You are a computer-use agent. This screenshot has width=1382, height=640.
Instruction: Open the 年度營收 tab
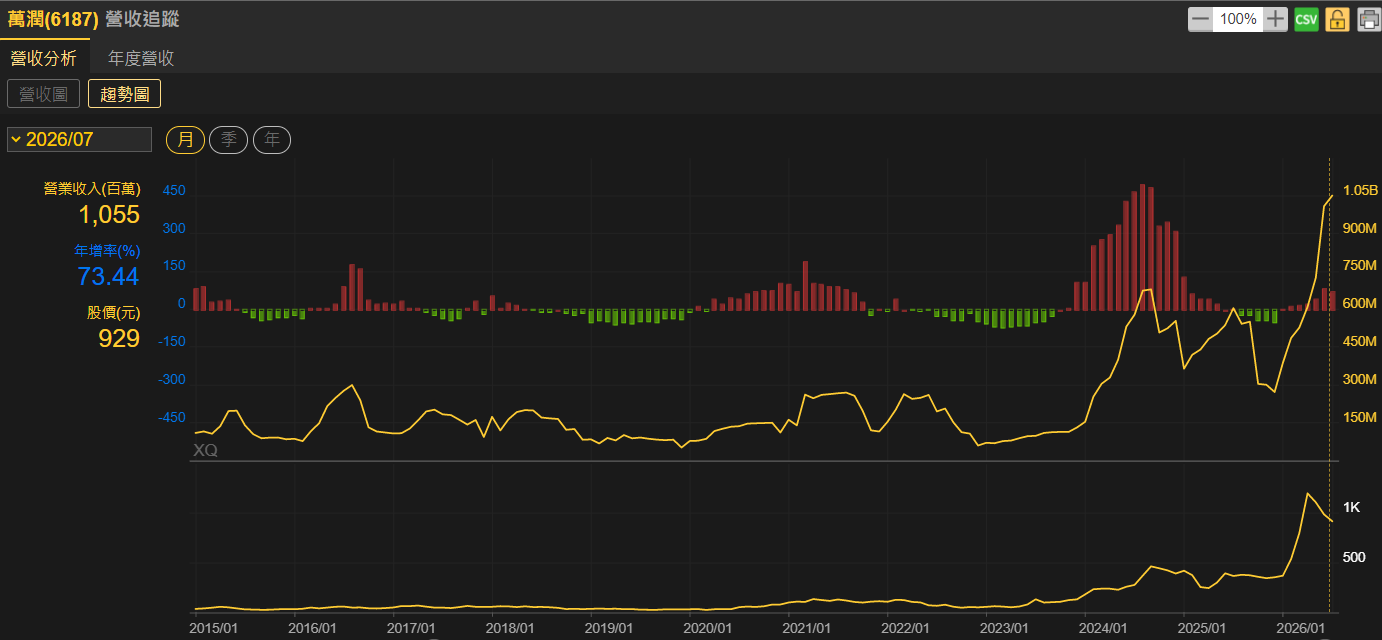click(141, 58)
